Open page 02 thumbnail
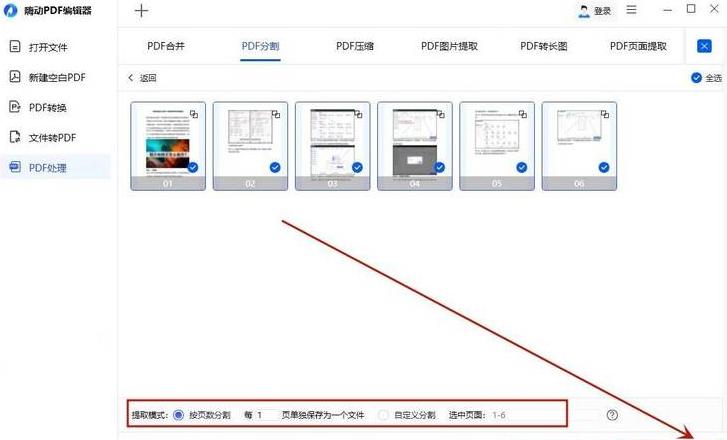The image size is (727, 440). 250,146
